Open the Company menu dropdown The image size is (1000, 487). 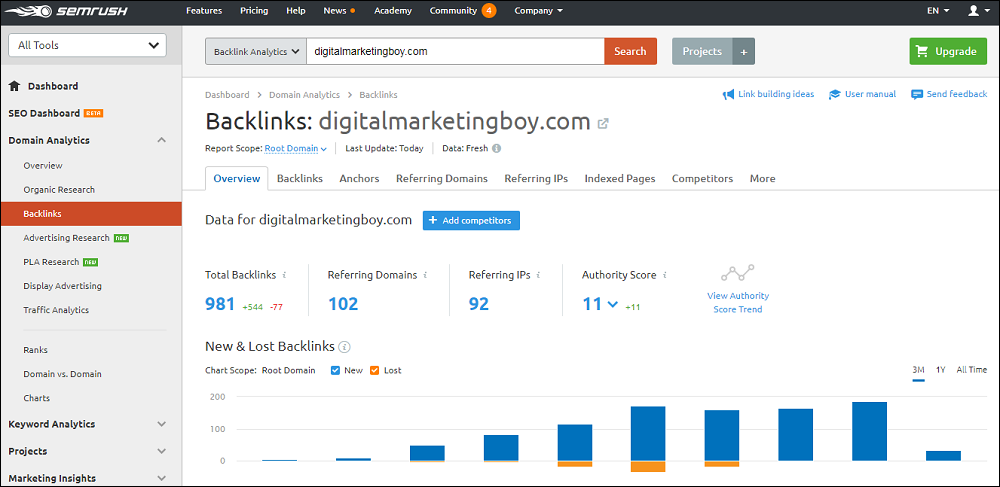[538, 11]
